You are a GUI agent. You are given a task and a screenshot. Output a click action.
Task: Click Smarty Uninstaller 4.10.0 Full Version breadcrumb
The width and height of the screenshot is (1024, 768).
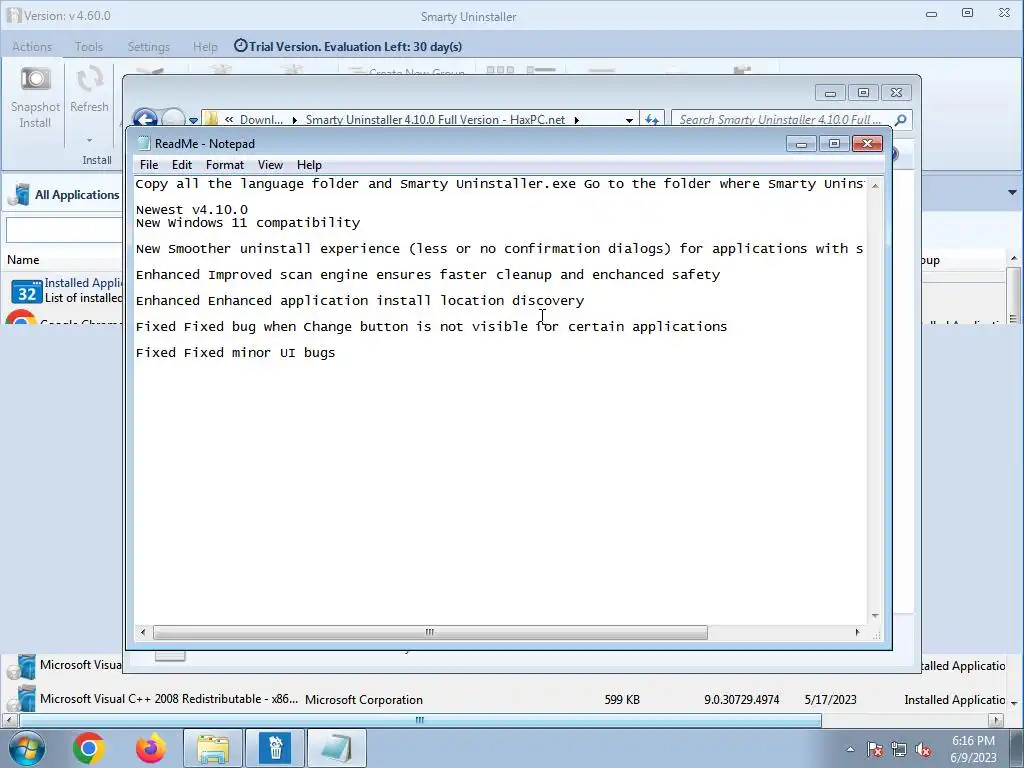tap(435, 120)
